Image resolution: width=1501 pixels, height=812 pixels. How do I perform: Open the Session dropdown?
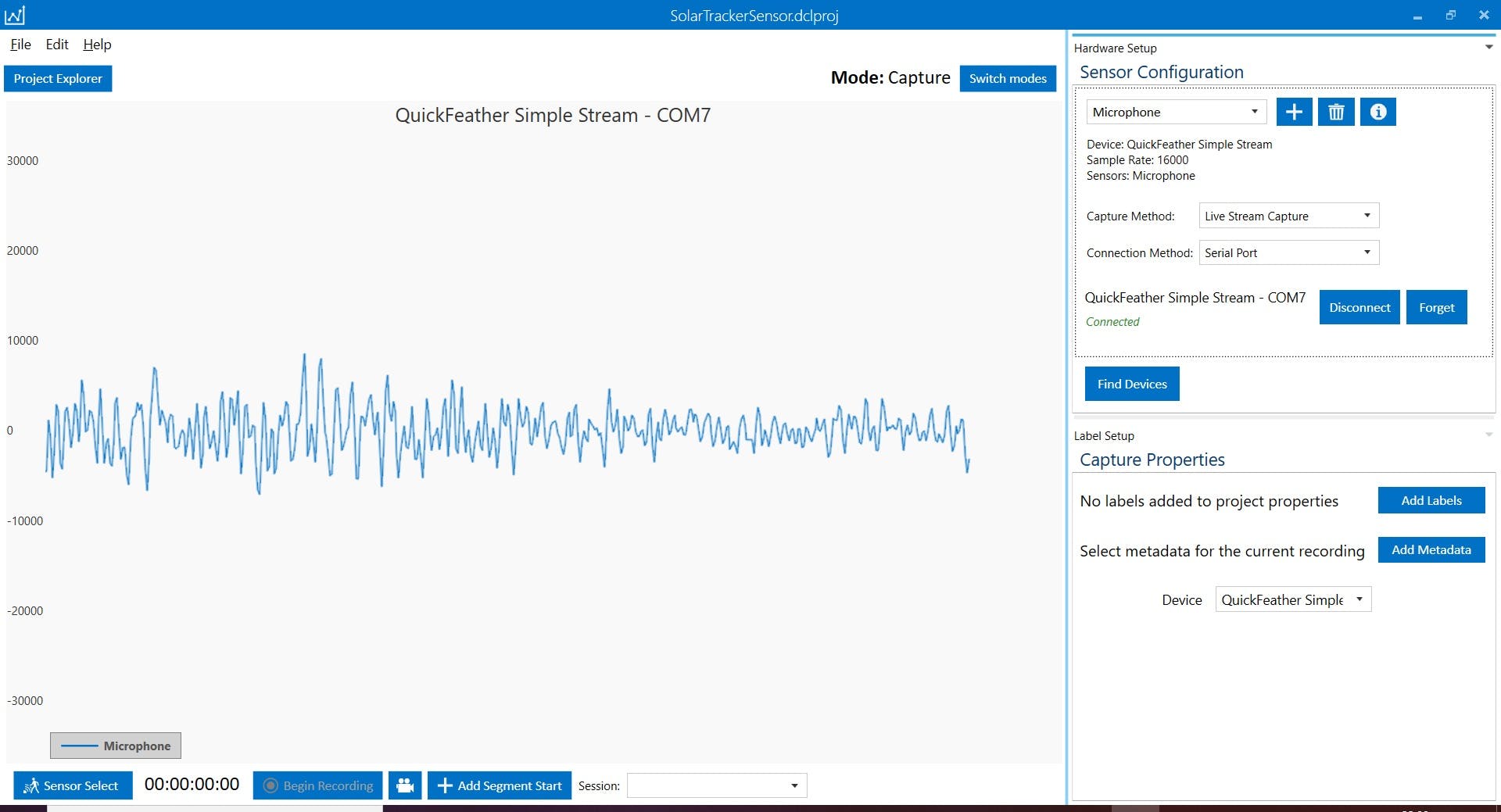717,785
